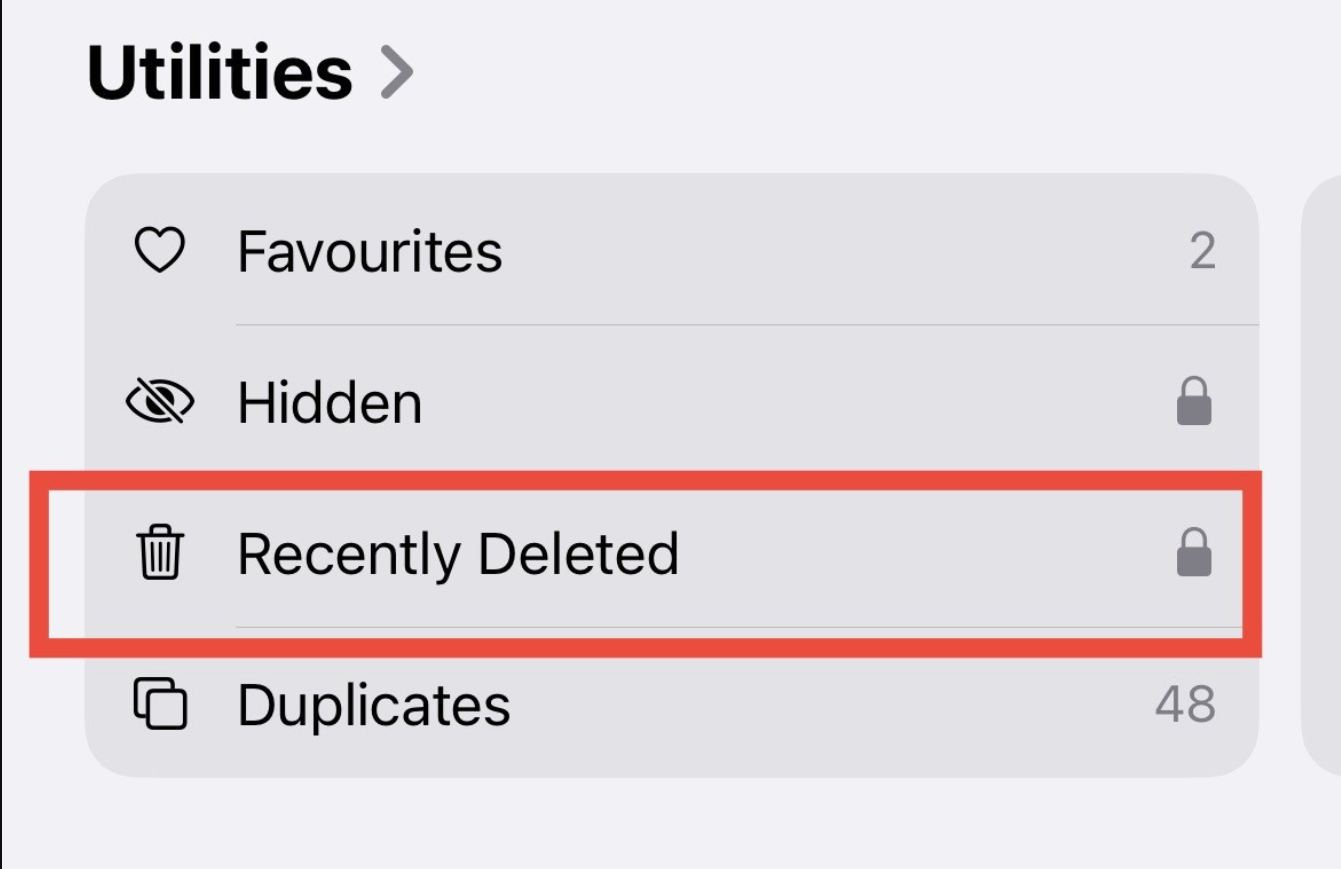Tap the crossed-out eye Hidden icon
The width and height of the screenshot is (1341, 869).
pos(160,403)
